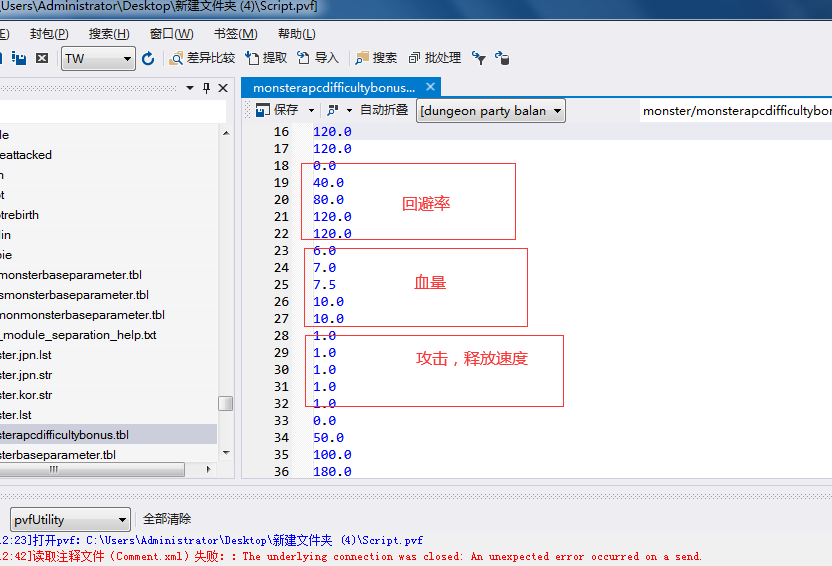Click the file path input field
This screenshot has width=832, height=566.
(x=735, y=110)
